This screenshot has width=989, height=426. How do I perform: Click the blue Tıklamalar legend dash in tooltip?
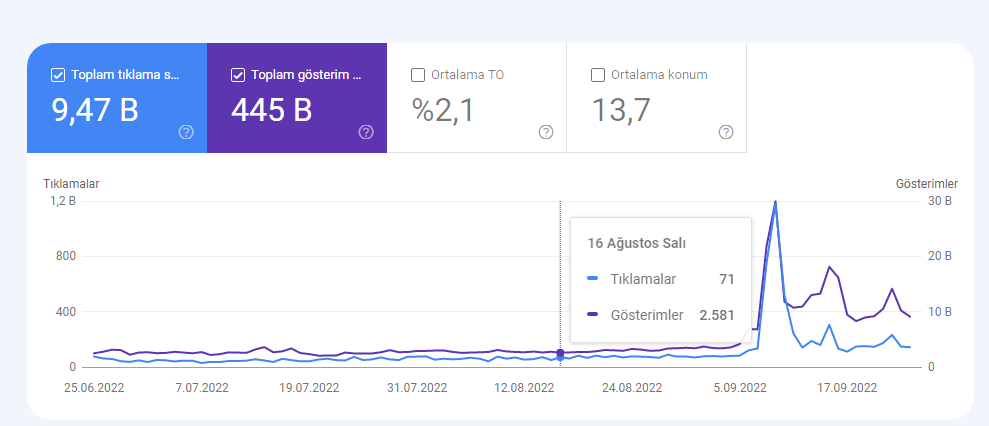[x=592, y=278]
